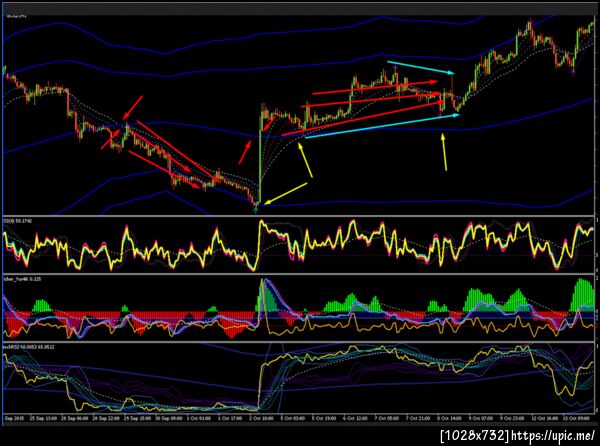600x446 pixels.
Task: Select the RSI(4) 58.1742 indicator label
Action: (18, 221)
